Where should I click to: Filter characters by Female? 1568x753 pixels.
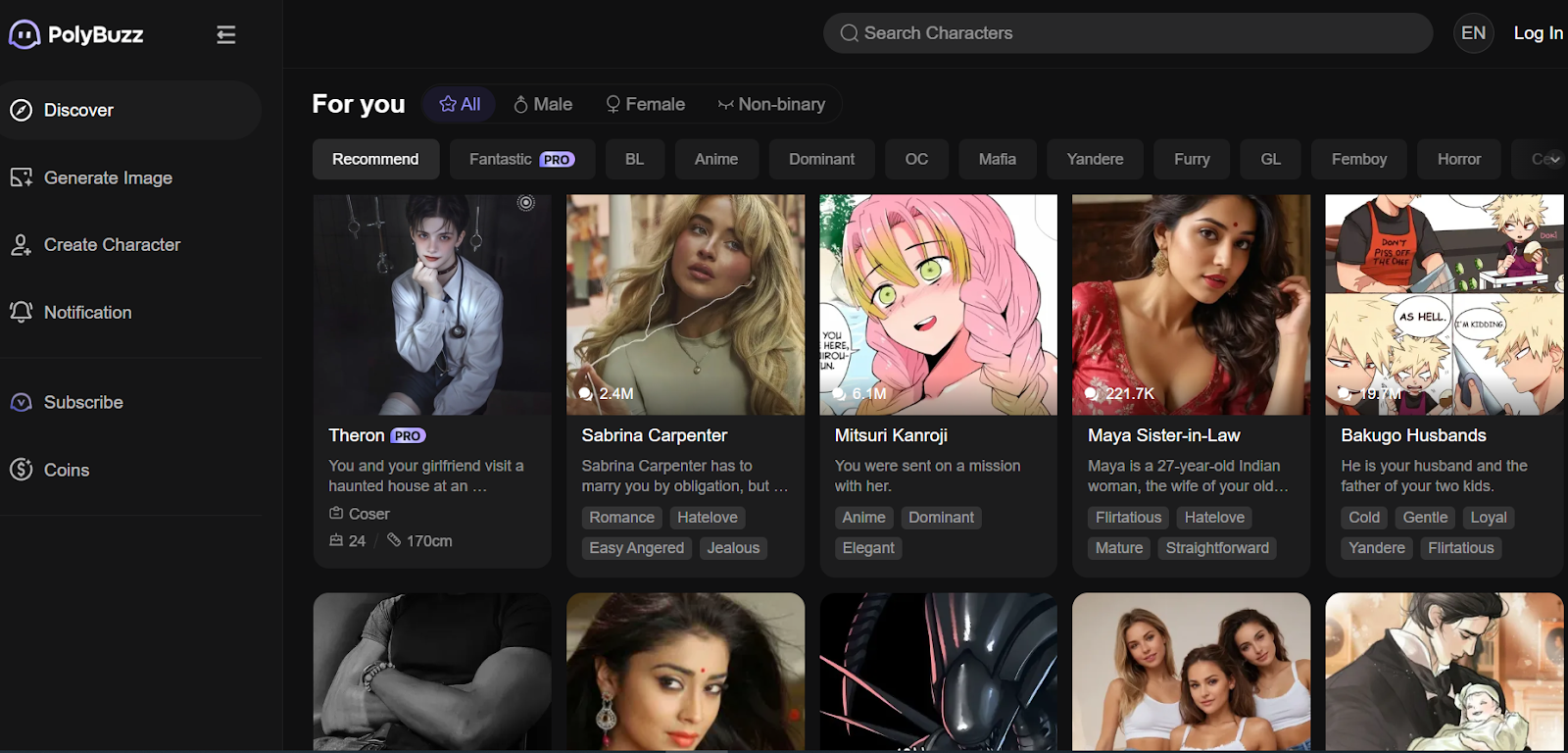(645, 104)
